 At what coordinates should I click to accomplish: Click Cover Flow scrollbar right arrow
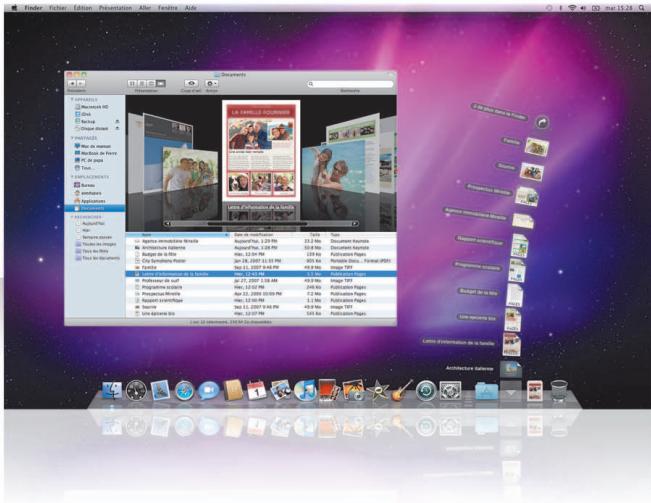tap(355, 224)
